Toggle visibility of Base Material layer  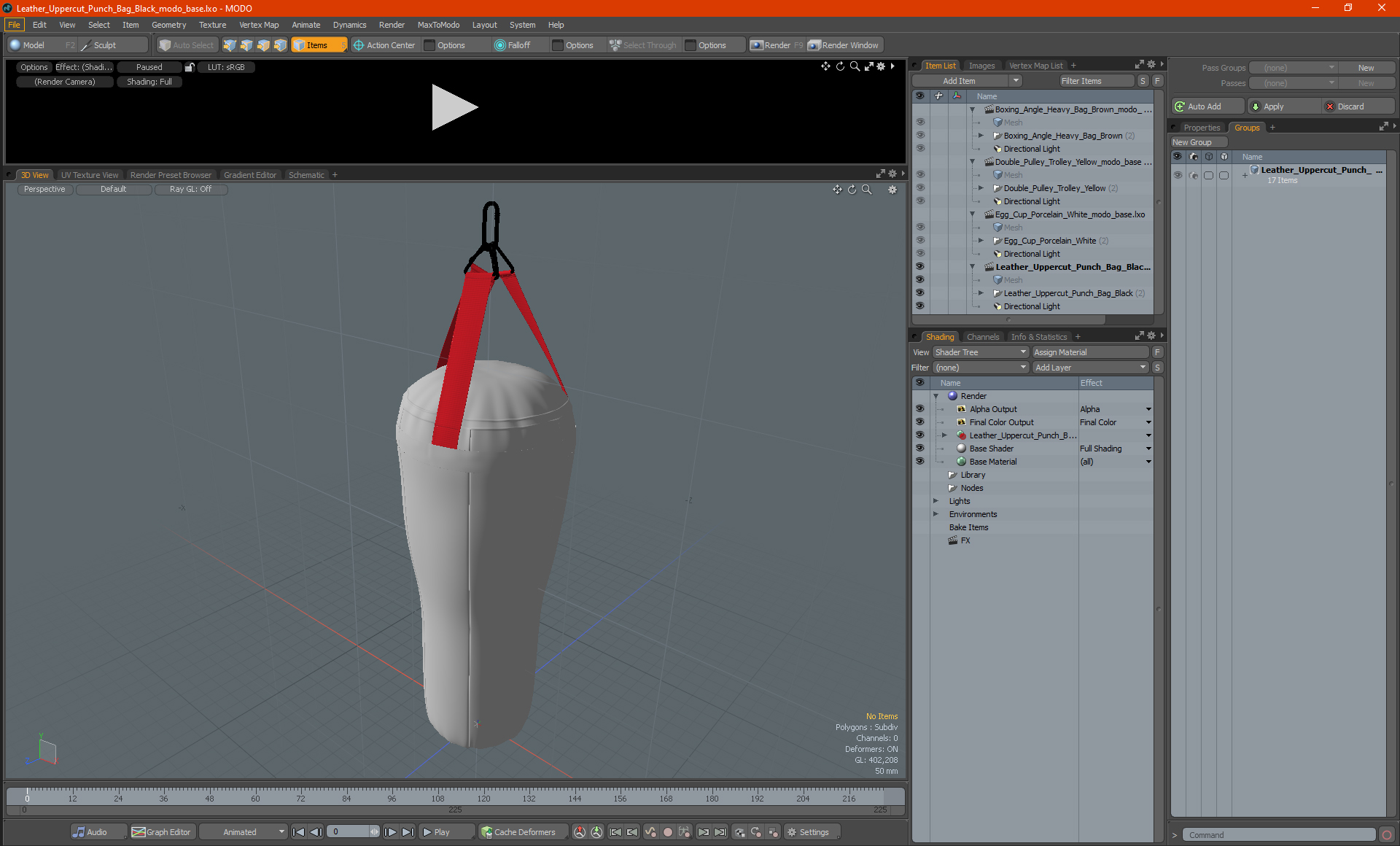tap(919, 462)
